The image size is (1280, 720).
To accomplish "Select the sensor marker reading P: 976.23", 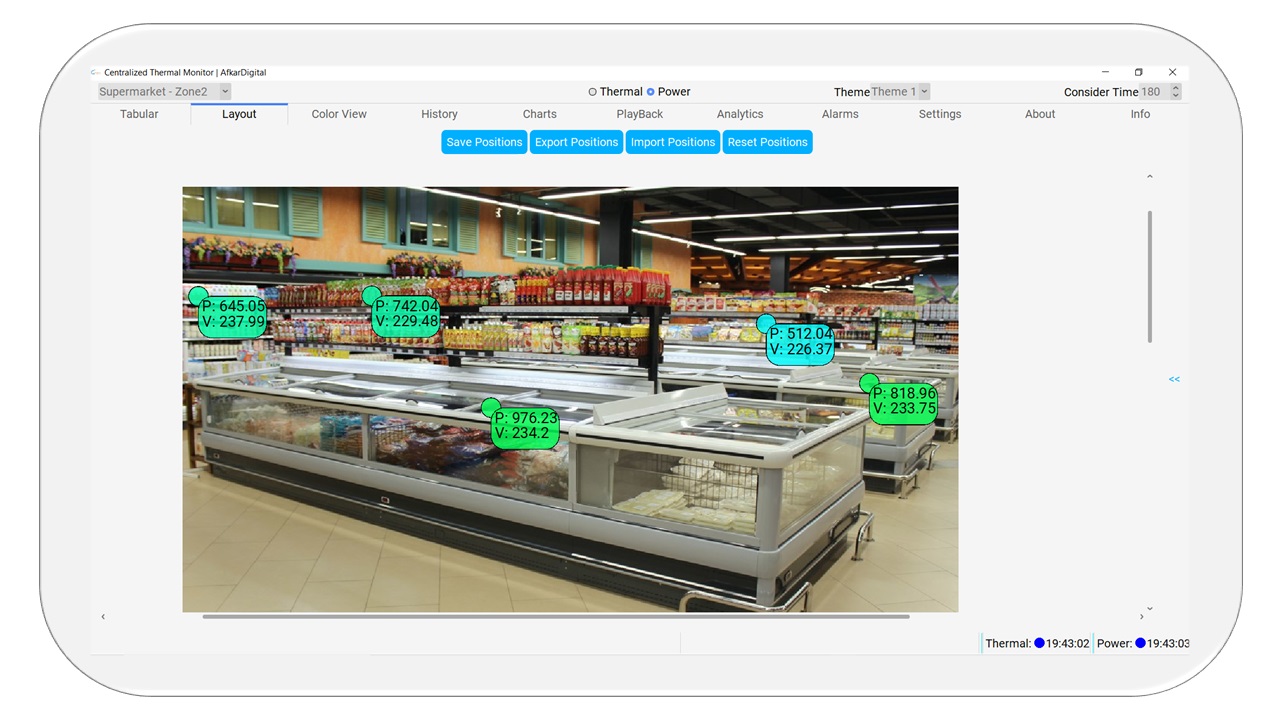I will pos(525,425).
